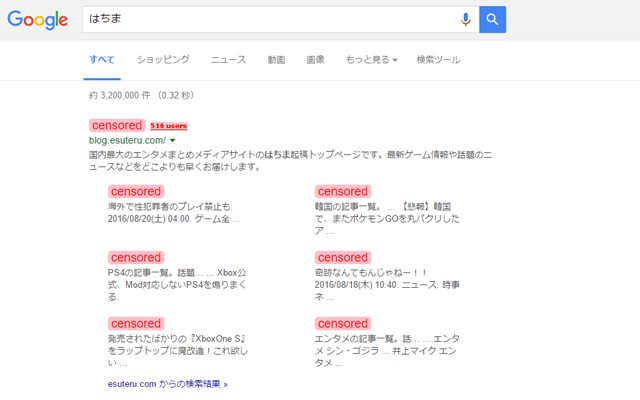Open the 動画 tab
The width and height of the screenshot is (640, 400).
pos(276,60)
